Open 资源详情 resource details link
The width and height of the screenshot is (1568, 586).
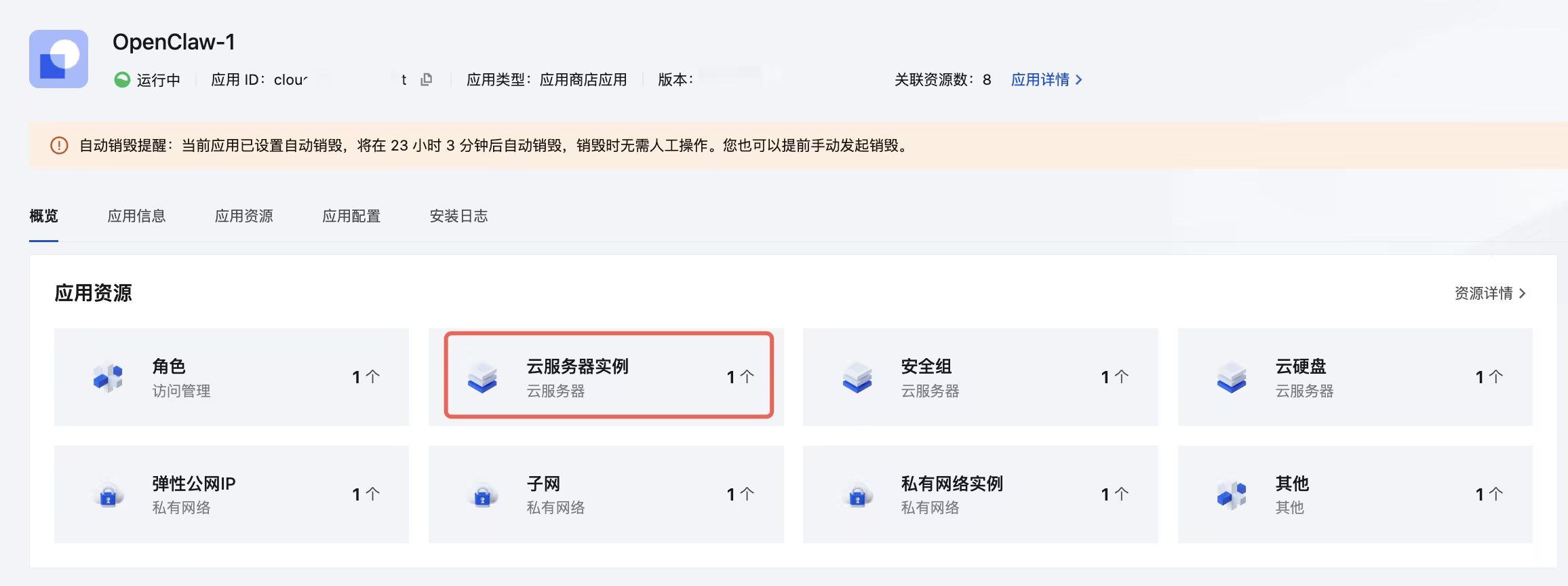point(1489,293)
